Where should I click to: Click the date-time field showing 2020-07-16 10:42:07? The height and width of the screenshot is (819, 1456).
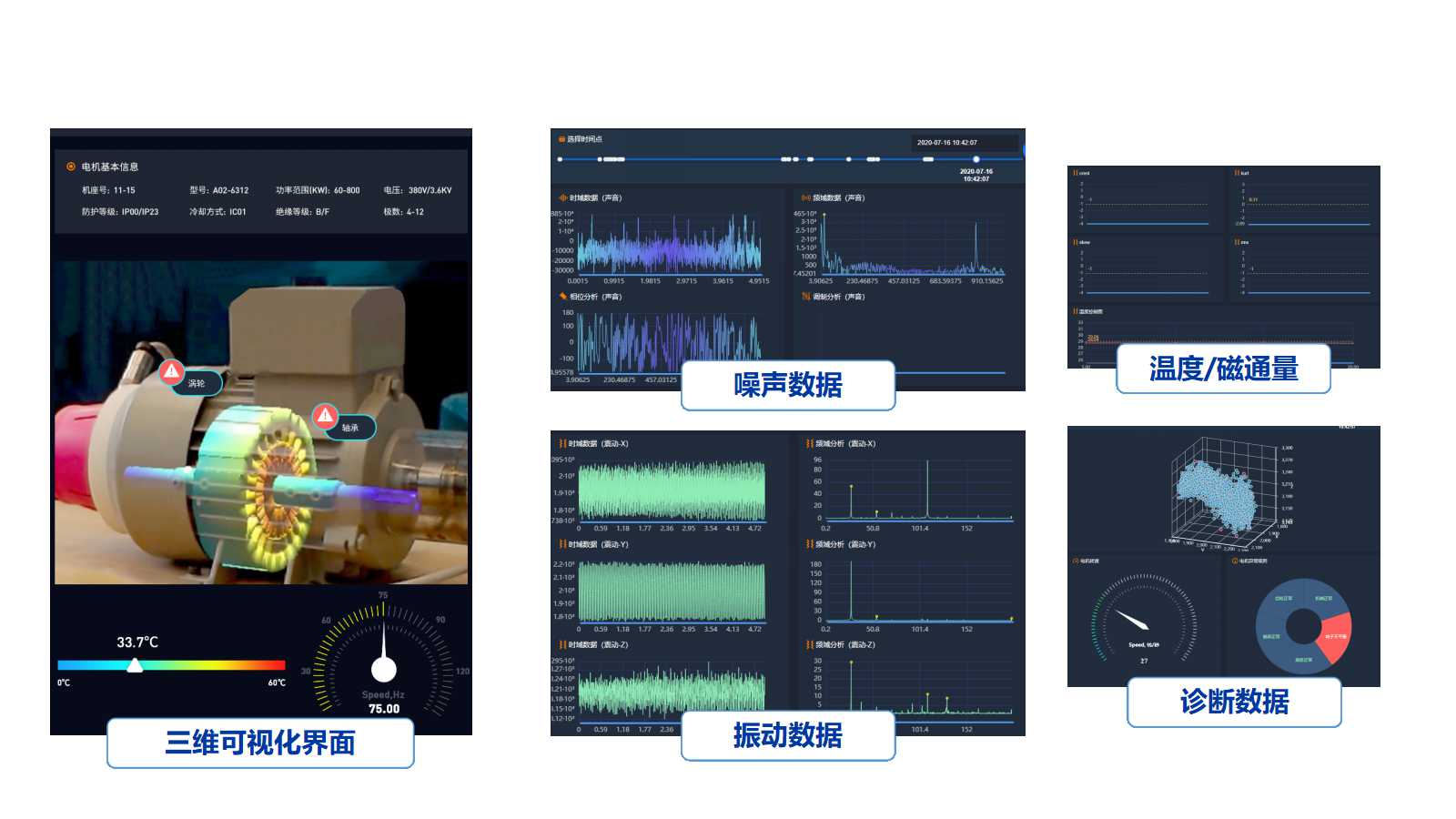point(963,143)
